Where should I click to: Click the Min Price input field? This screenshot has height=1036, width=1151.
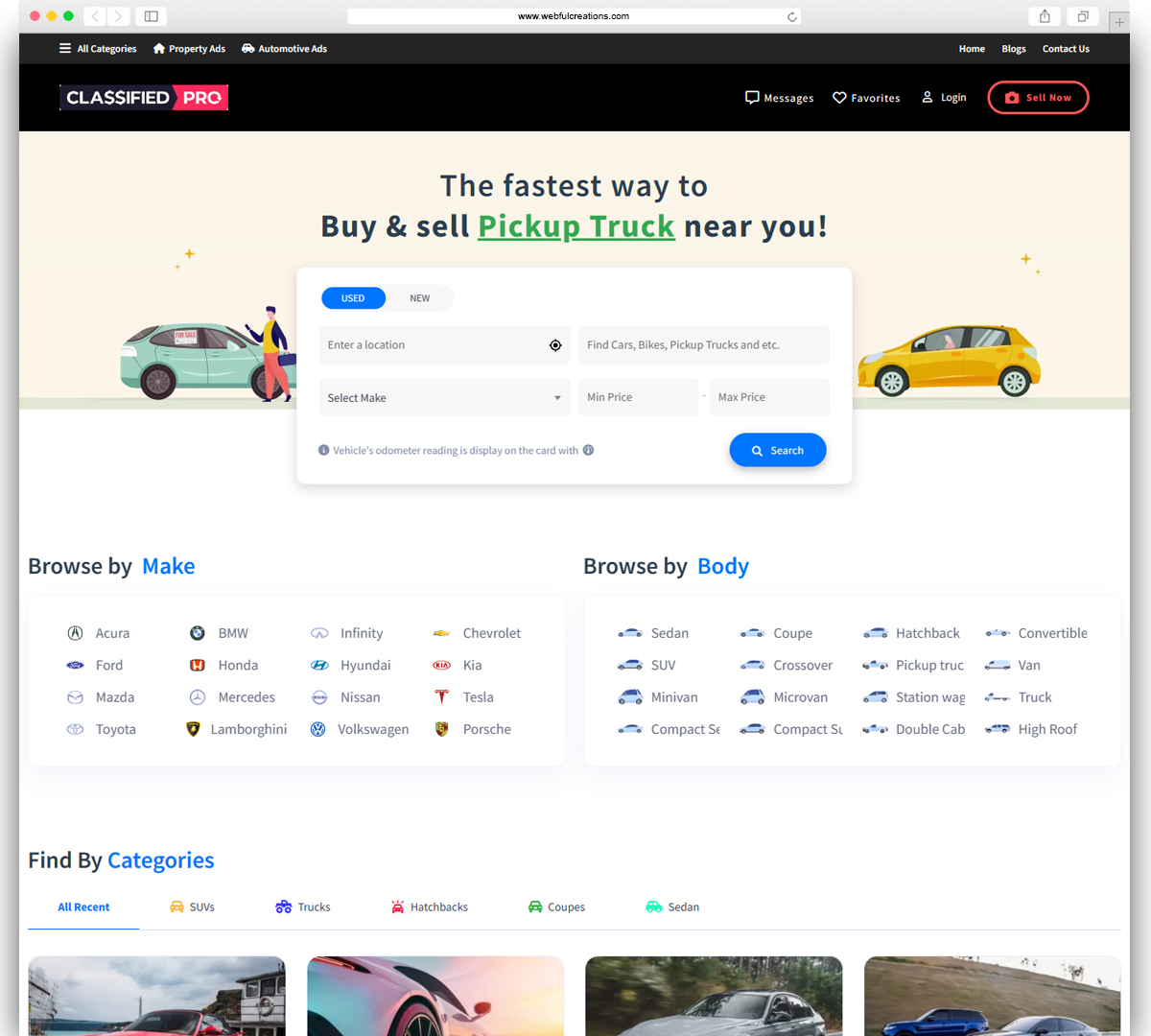point(638,397)
